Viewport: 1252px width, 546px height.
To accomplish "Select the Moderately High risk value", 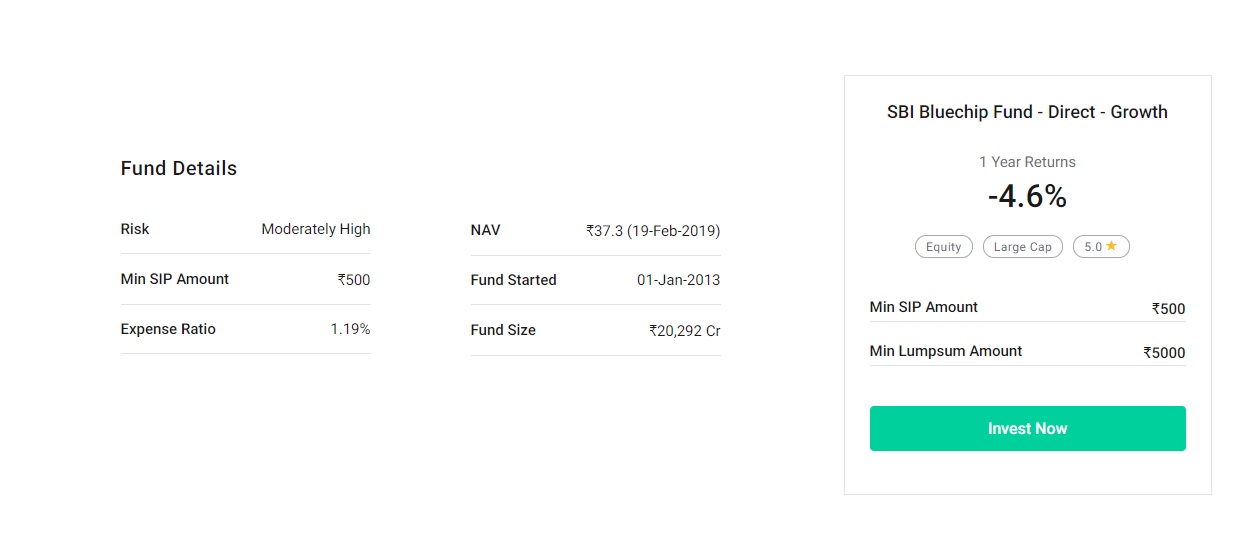I will click(316, 229).
